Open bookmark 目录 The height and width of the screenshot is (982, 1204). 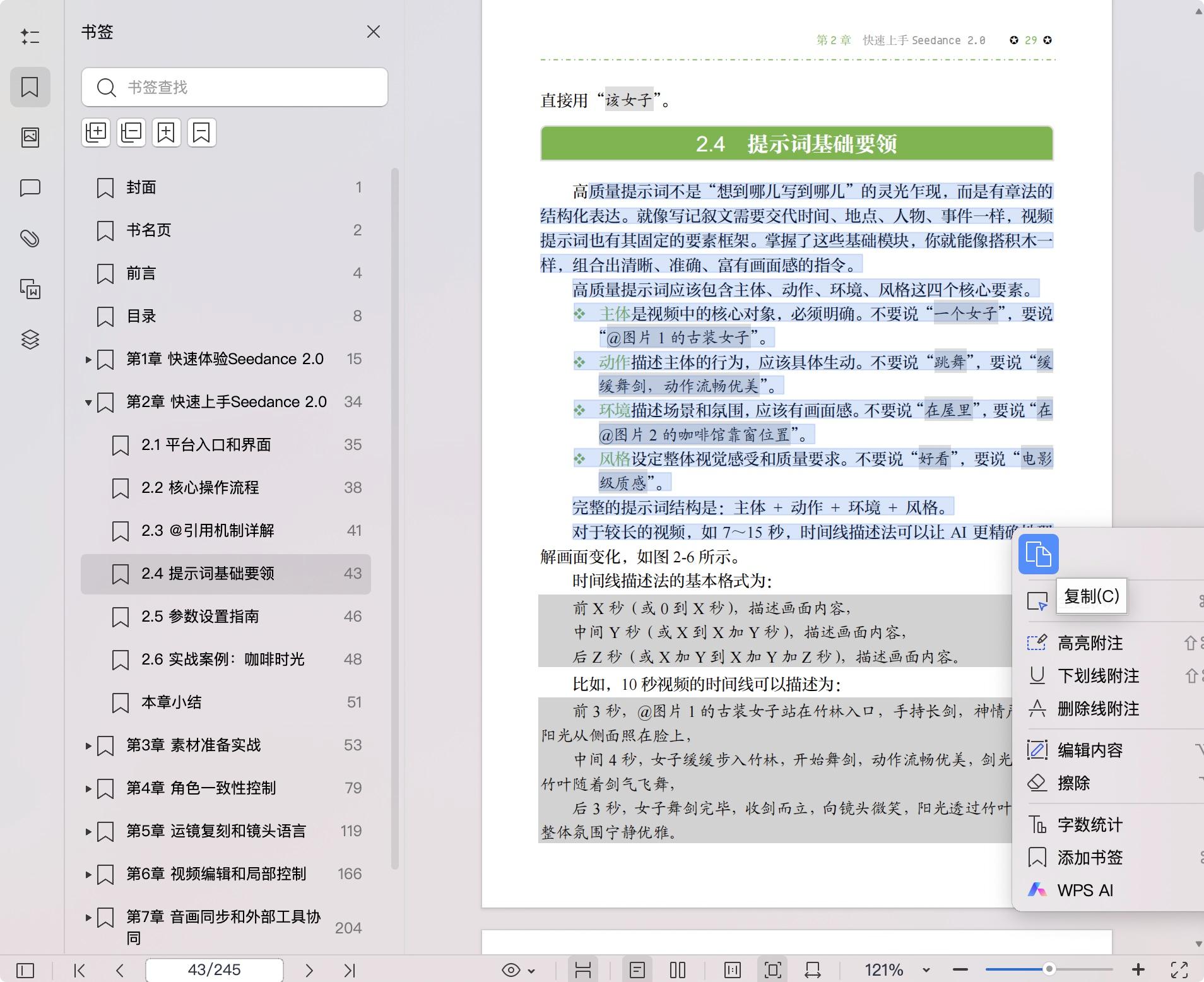(x=226, y=316)
